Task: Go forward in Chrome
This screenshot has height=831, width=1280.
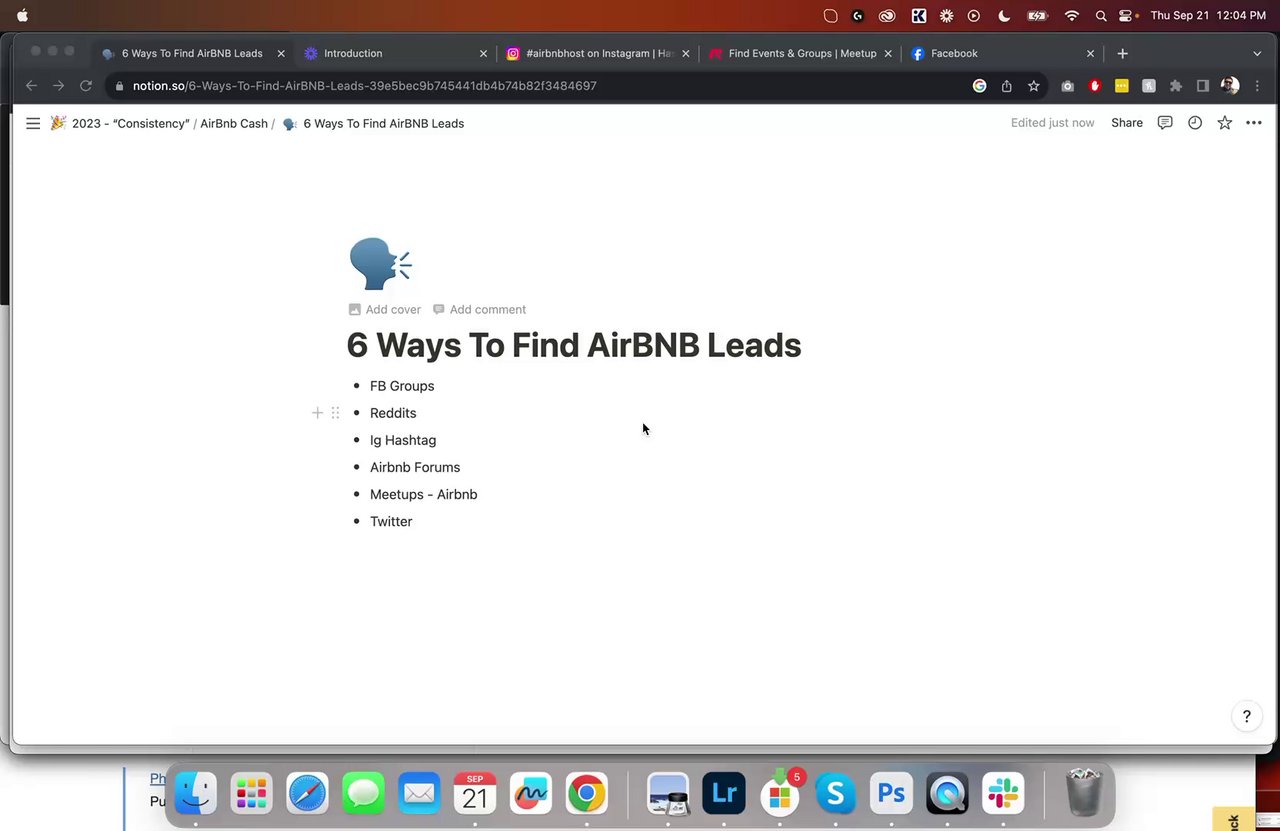Action: pos(58,86)
